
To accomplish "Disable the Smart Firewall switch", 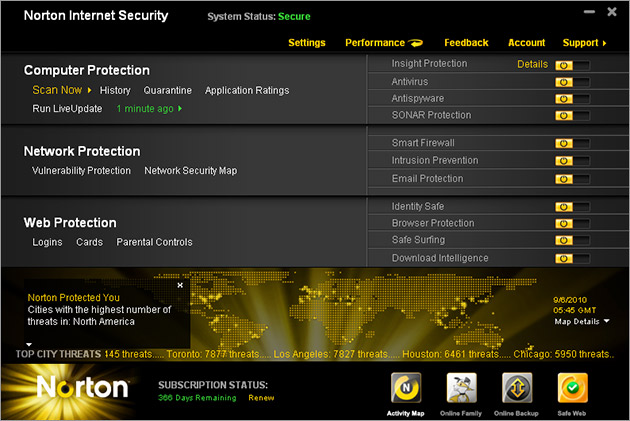I will coord(571,144).
